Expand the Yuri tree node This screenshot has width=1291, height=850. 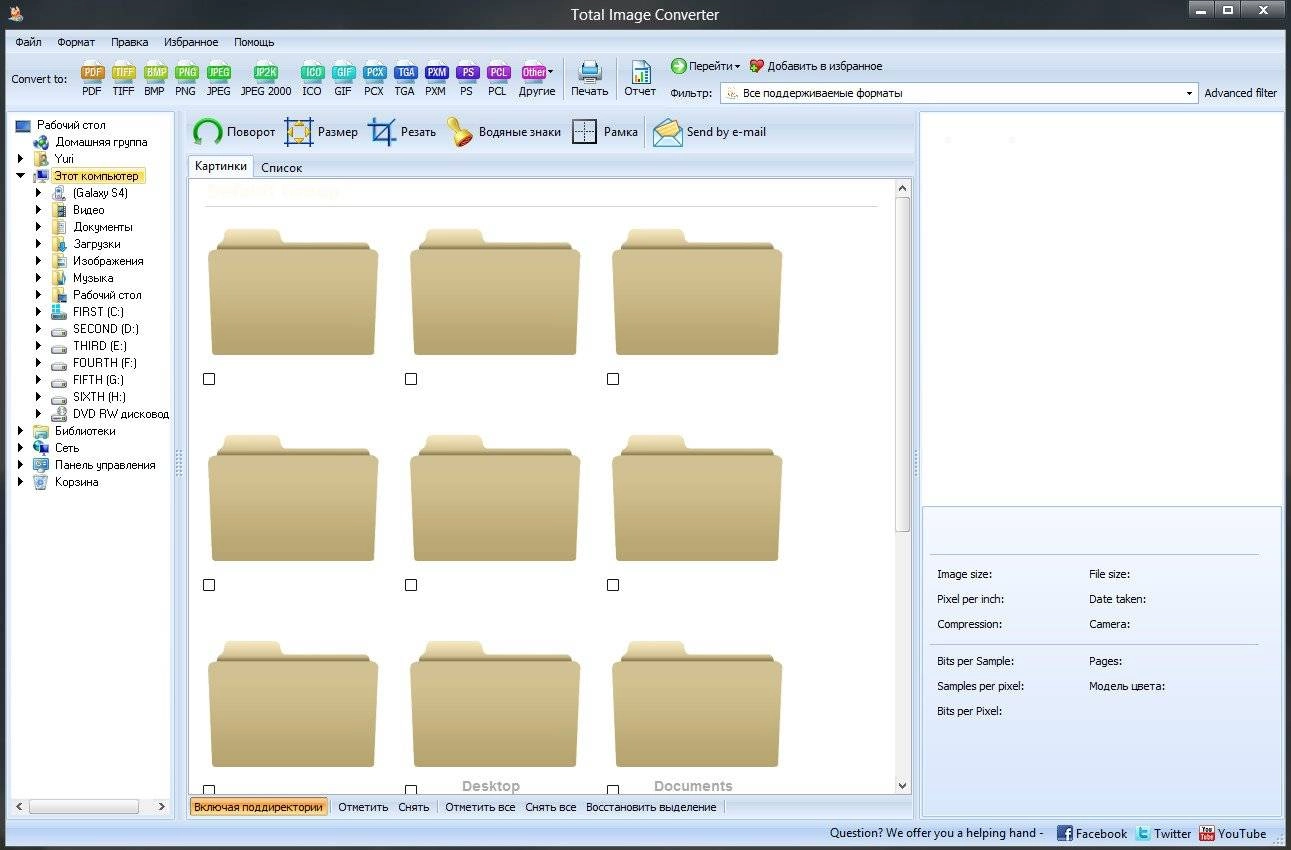pos(20,159)
